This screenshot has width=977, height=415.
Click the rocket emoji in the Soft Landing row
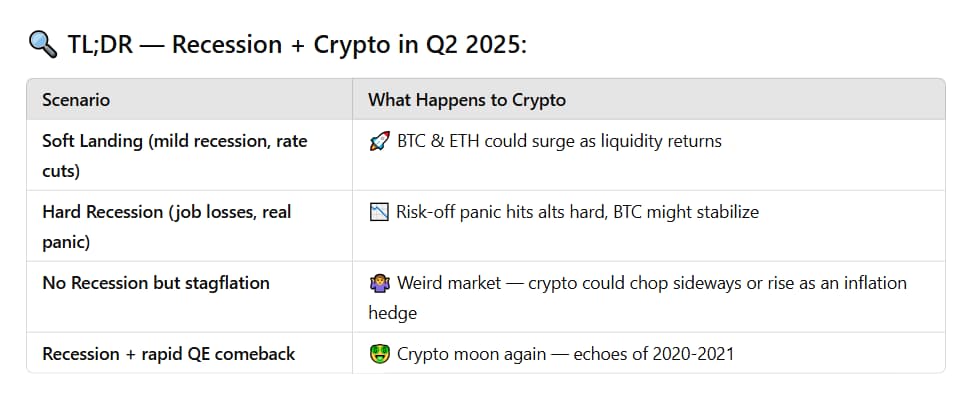(x=379, y=141)
